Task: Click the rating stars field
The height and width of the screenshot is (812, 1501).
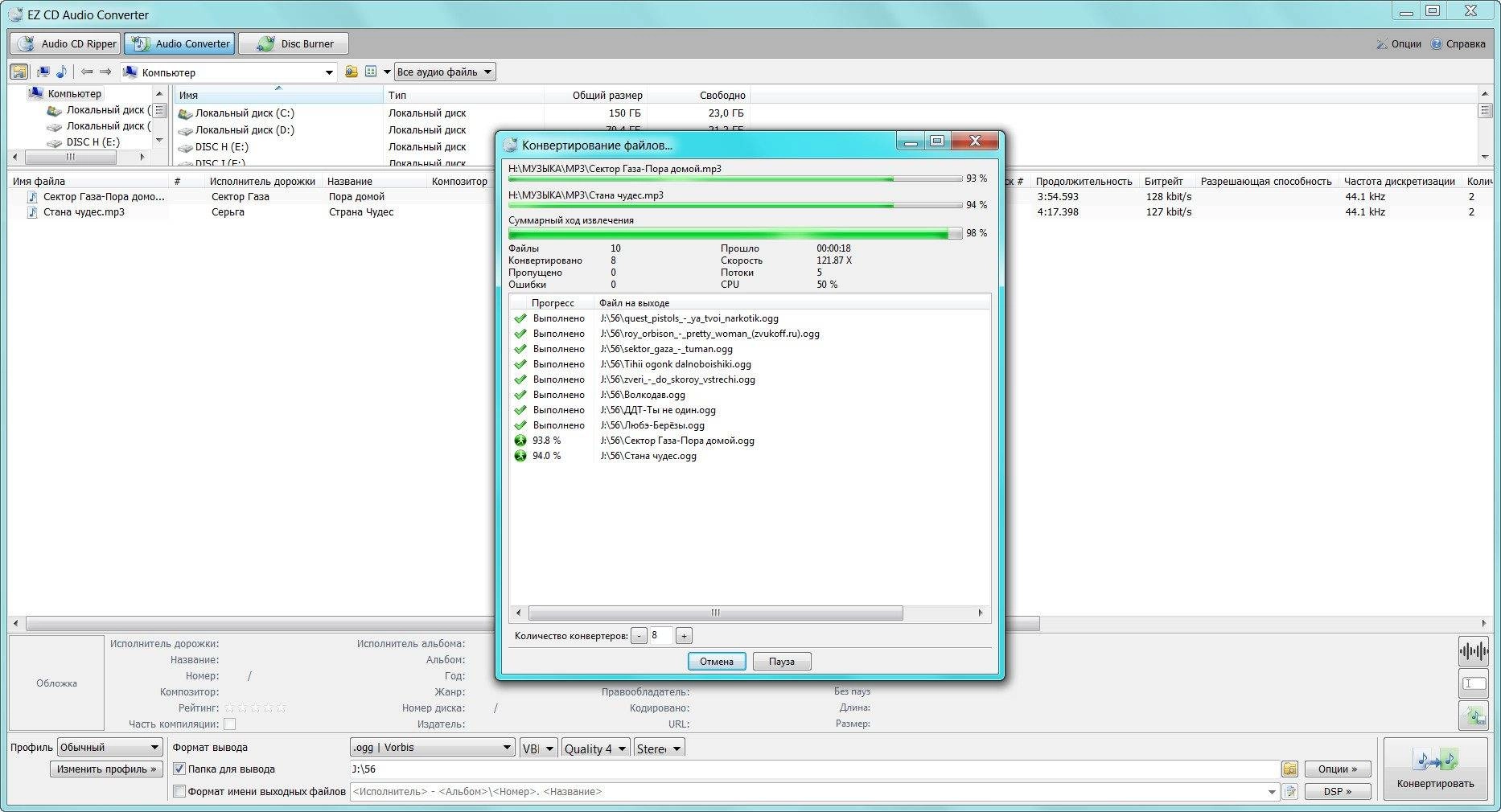Action: (255, 708)
